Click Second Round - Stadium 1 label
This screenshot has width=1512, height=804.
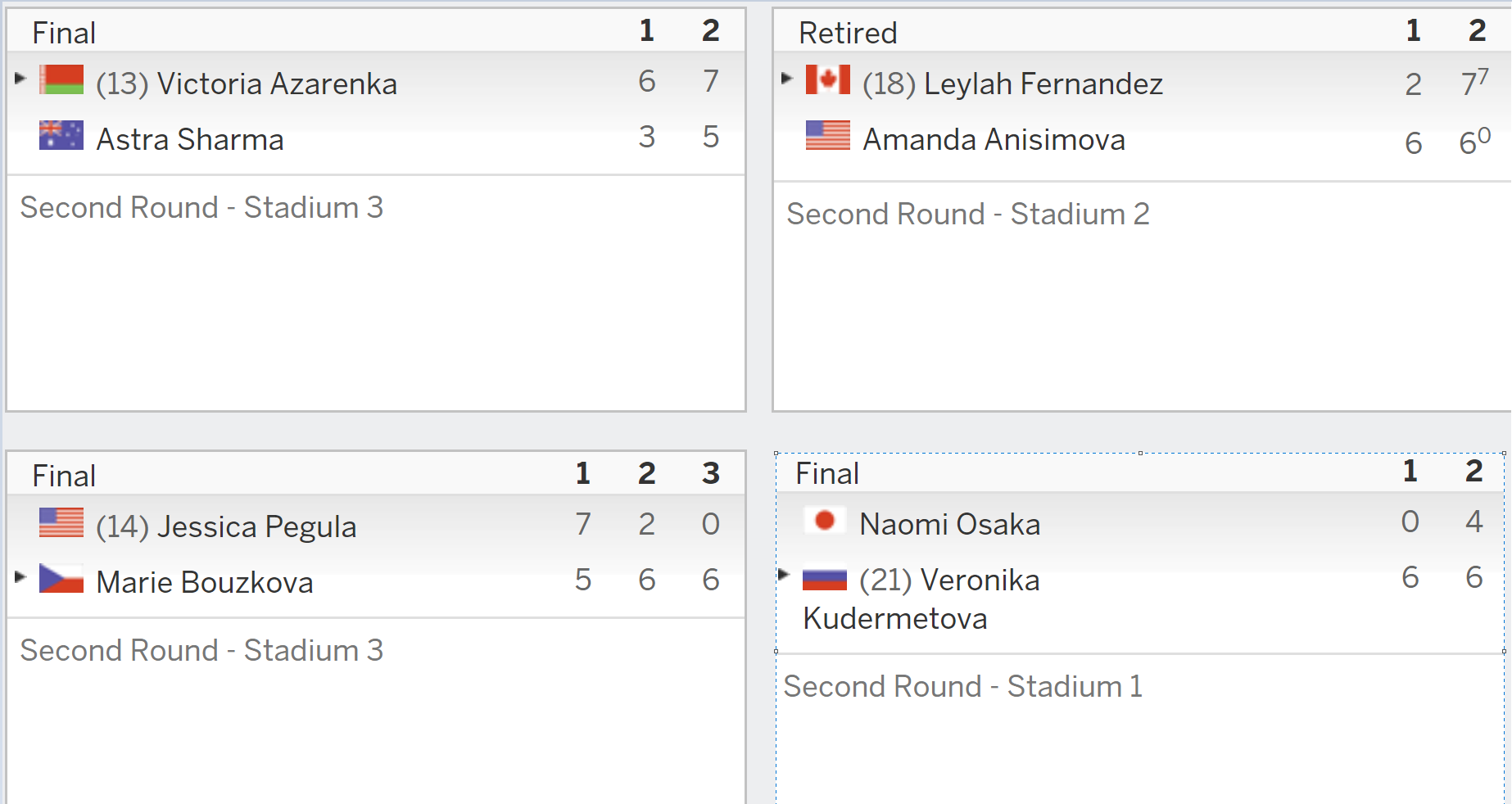[x=963, y=687]
